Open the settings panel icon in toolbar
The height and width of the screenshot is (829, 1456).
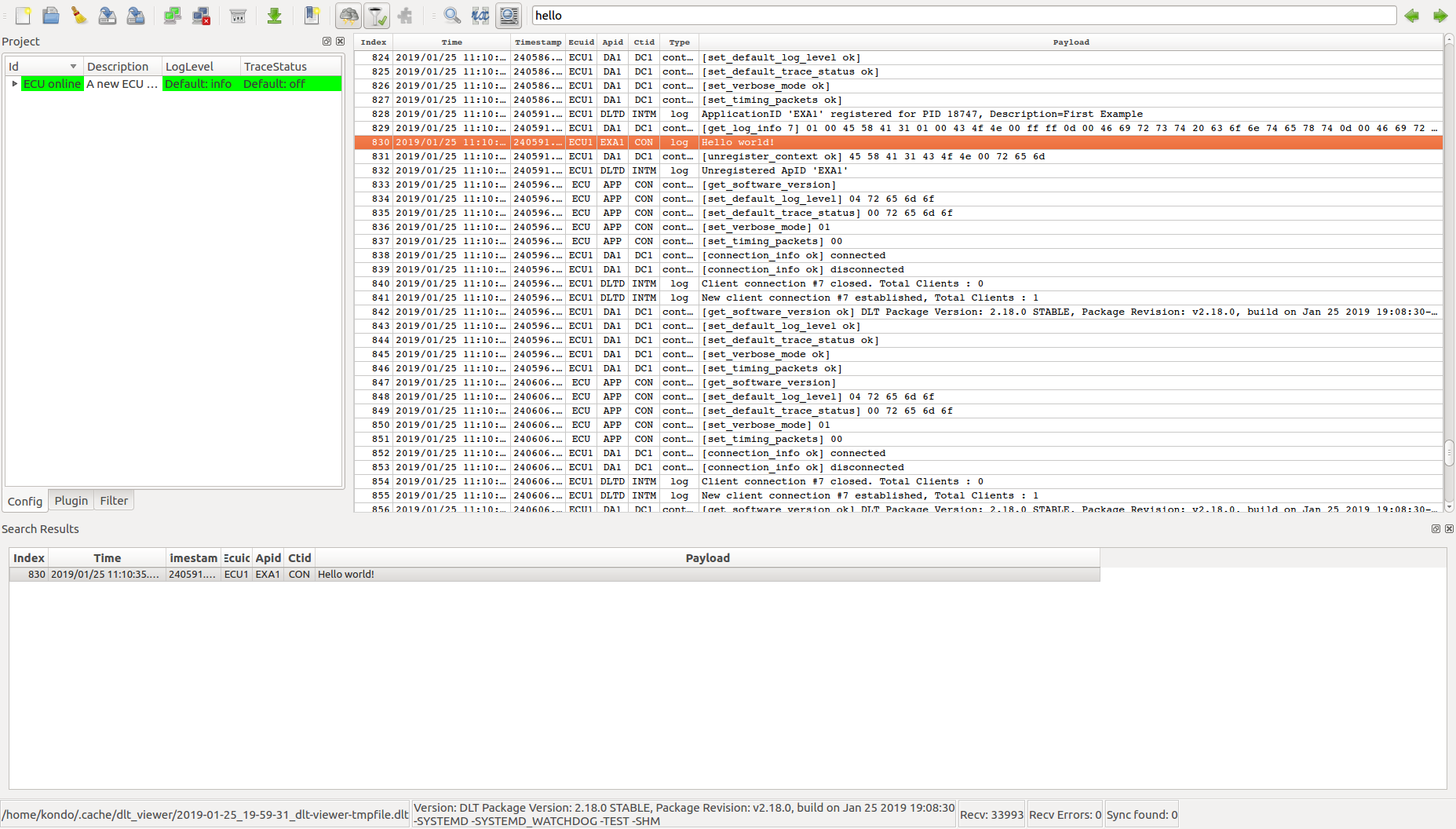[238, 16]
